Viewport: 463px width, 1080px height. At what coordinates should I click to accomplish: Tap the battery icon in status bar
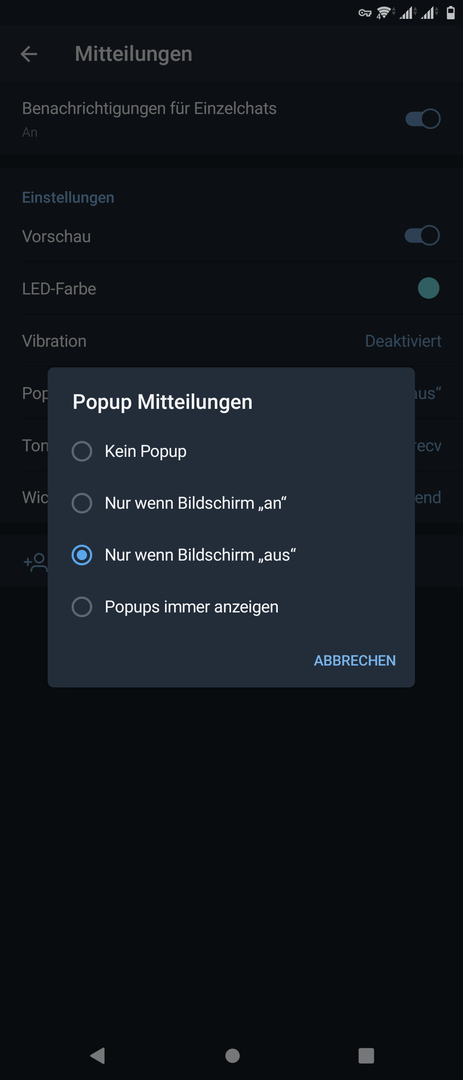(x=451, y=12)
